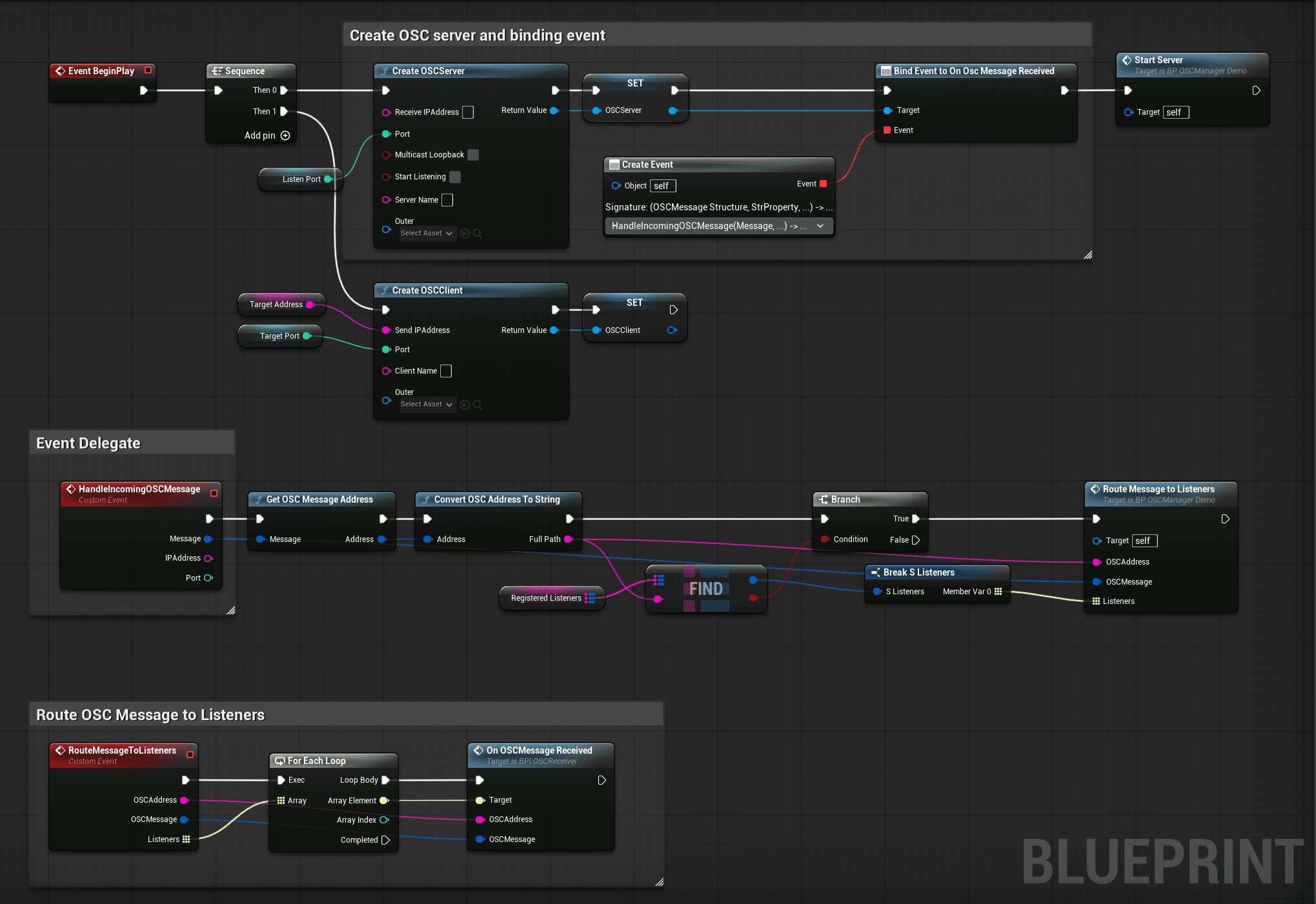Select the Create OSC server comment title

[478, 35]
